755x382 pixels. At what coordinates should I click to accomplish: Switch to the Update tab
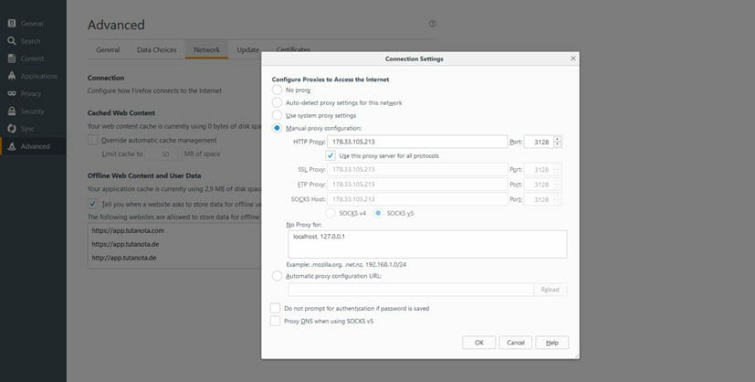(248, 50)
